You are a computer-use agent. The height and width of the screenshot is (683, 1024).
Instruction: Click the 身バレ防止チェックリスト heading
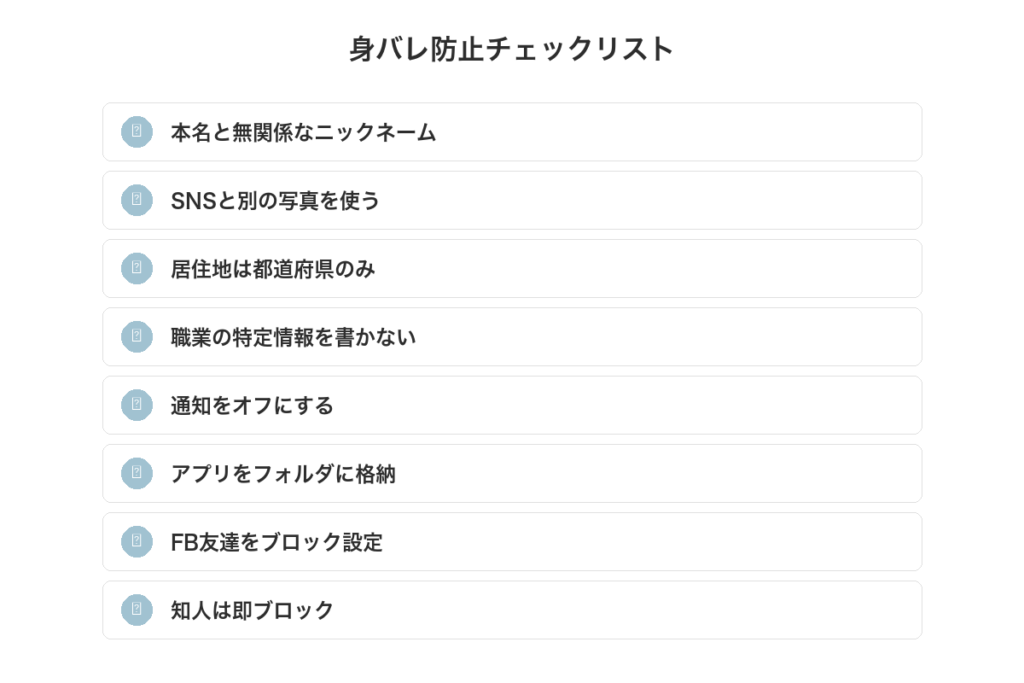[x=511, y=49]
